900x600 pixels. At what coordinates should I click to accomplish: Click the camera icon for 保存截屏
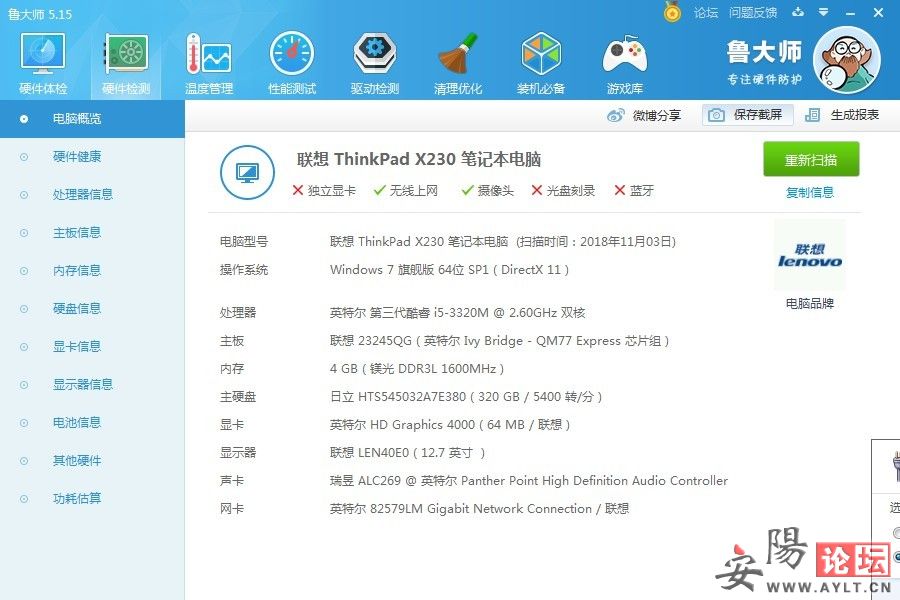(x=716, y=115)
